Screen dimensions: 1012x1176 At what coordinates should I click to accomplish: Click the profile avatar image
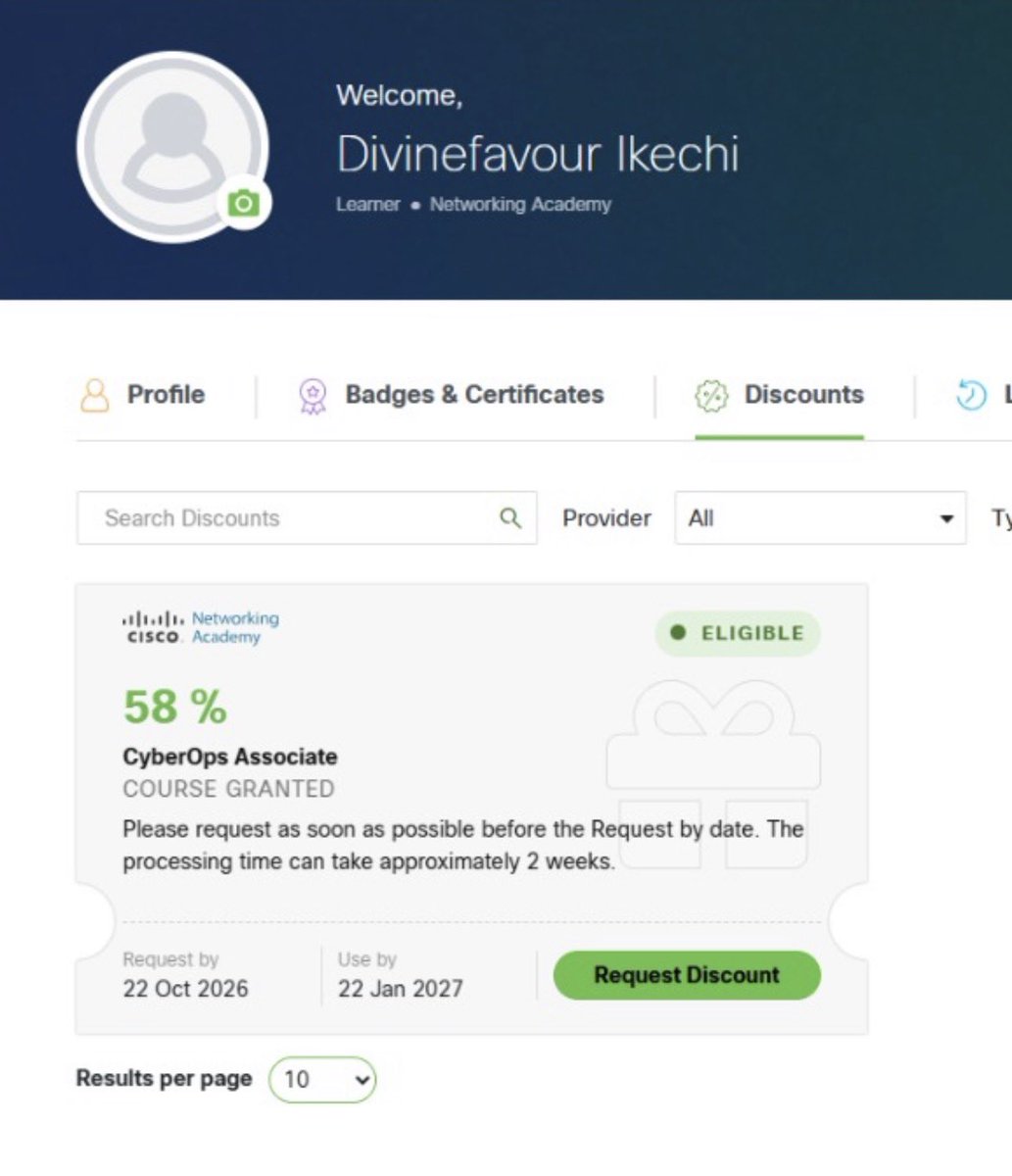(x=172, y=146)
